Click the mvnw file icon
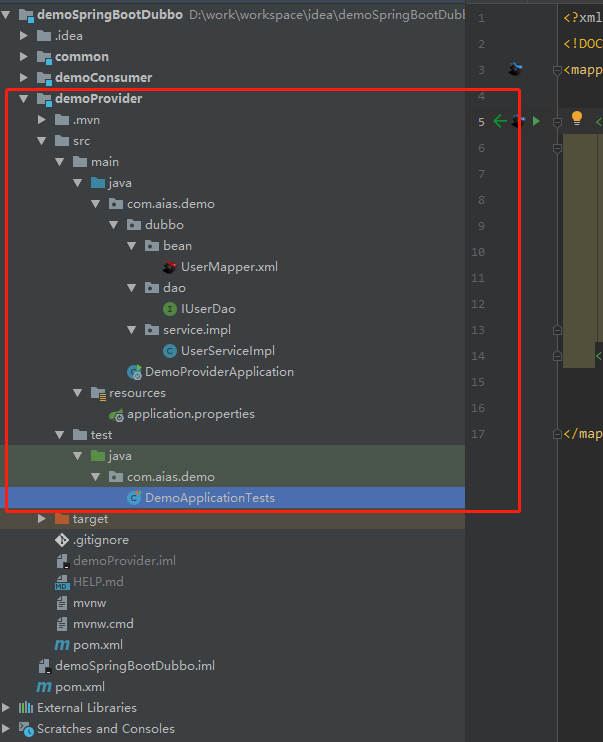Viewport: 603px width, 742px height. pos(62,603)
